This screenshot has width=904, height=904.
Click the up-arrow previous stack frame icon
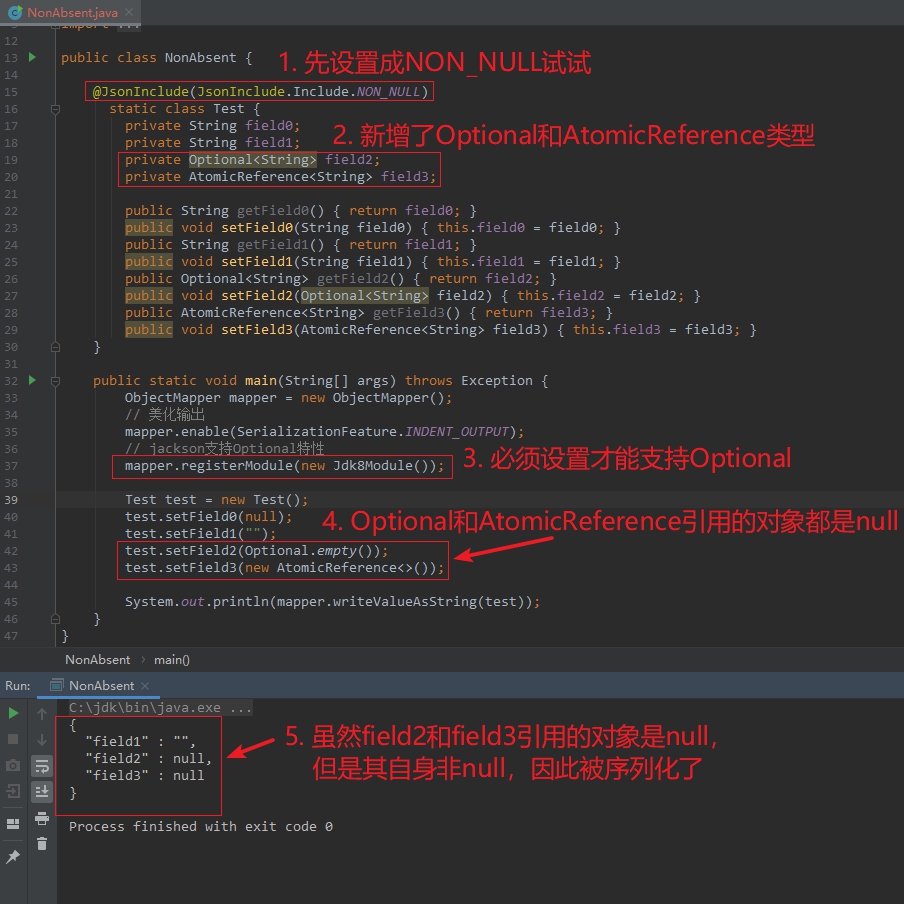point(42,714)
